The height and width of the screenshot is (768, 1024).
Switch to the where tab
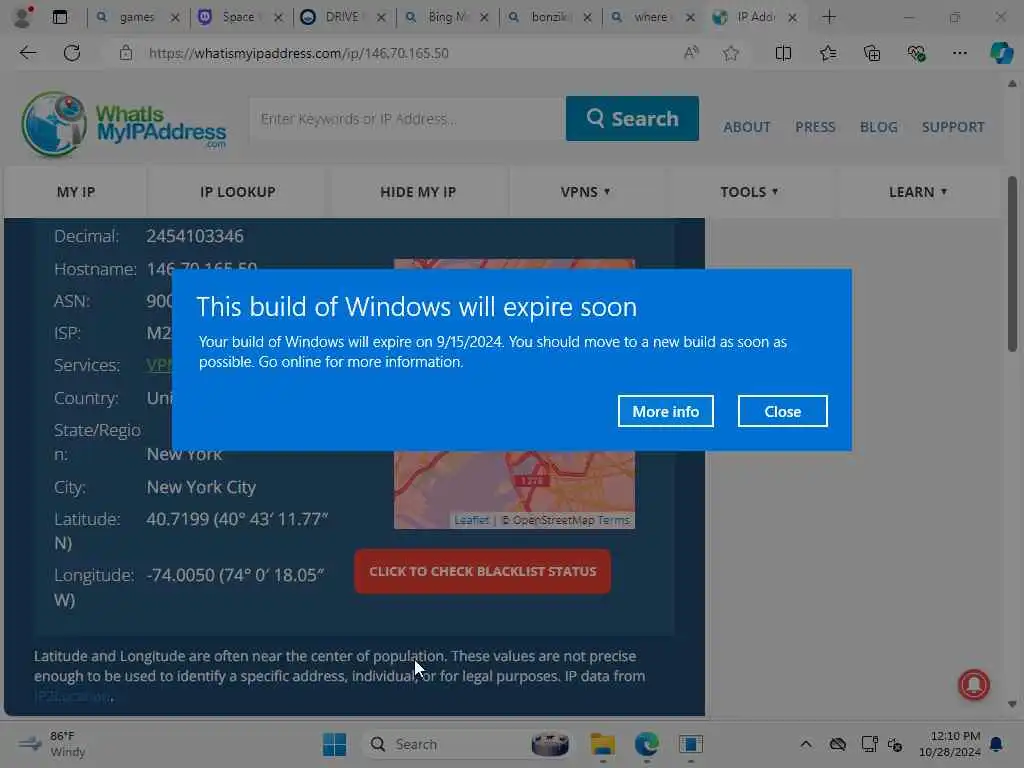[x=650, y=17]
